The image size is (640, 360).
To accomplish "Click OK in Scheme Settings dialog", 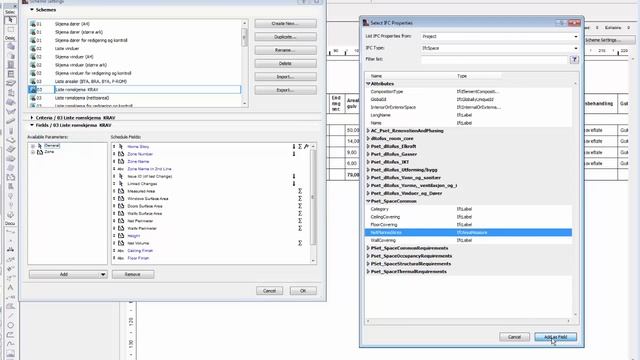I will pos(303,291).
